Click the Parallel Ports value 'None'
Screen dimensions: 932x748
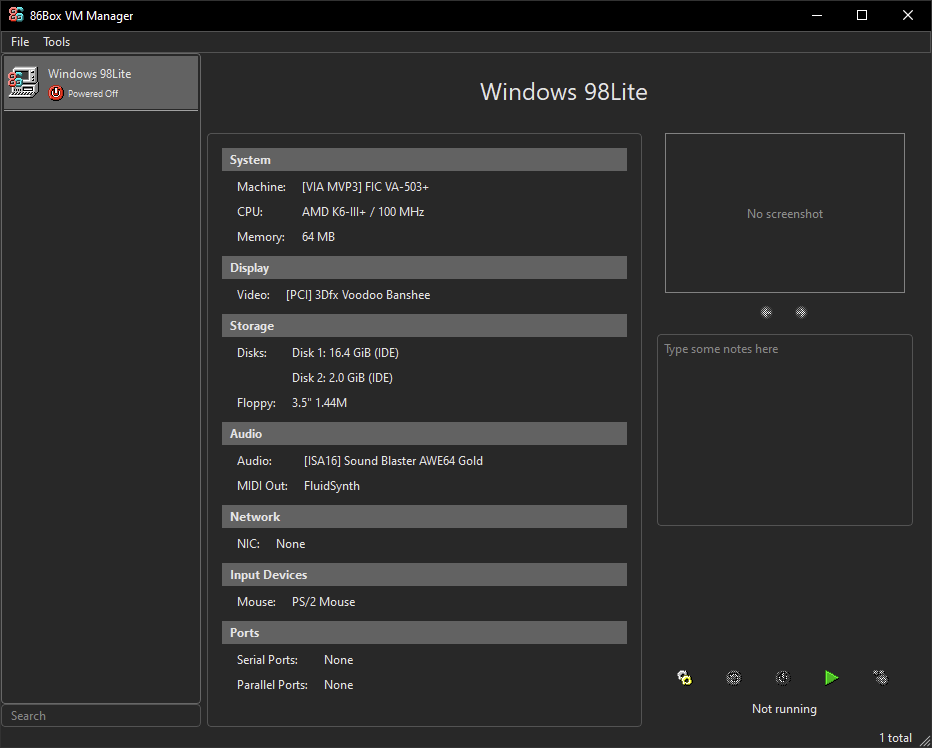pos(339,684)
